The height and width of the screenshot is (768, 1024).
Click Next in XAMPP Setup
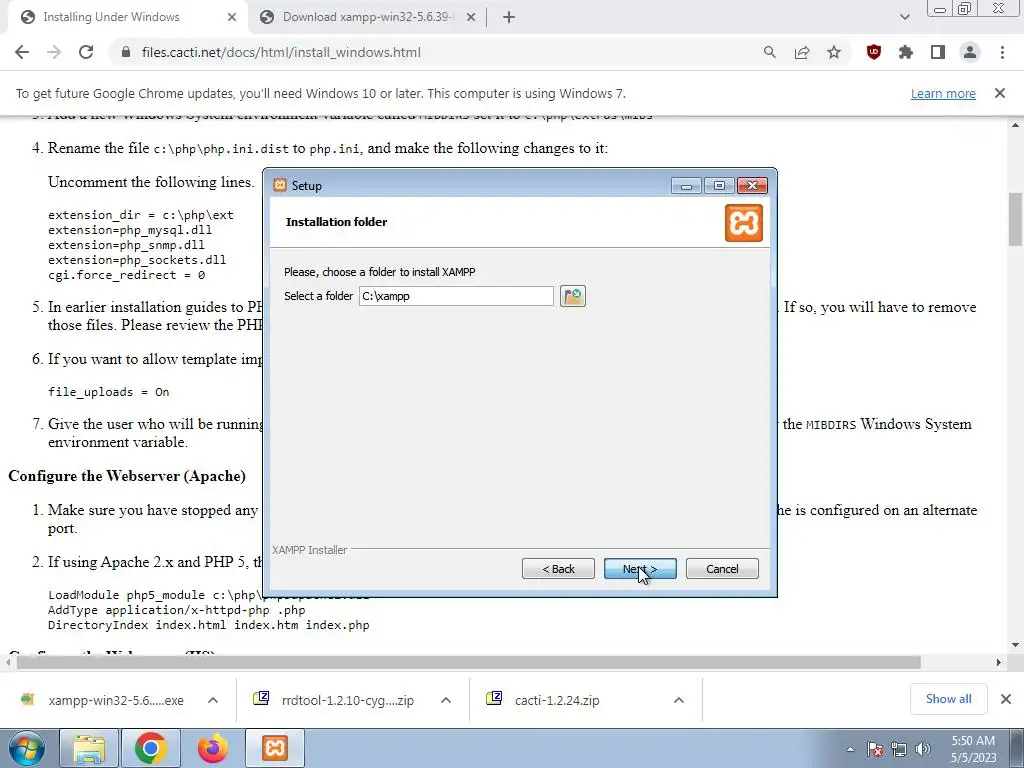[640, 569]
